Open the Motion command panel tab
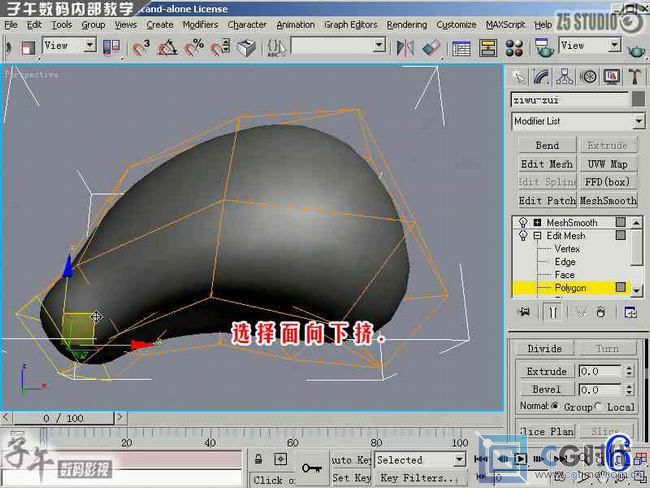Image resolution: width=650 pixels, height=488 pixels. 588,77
